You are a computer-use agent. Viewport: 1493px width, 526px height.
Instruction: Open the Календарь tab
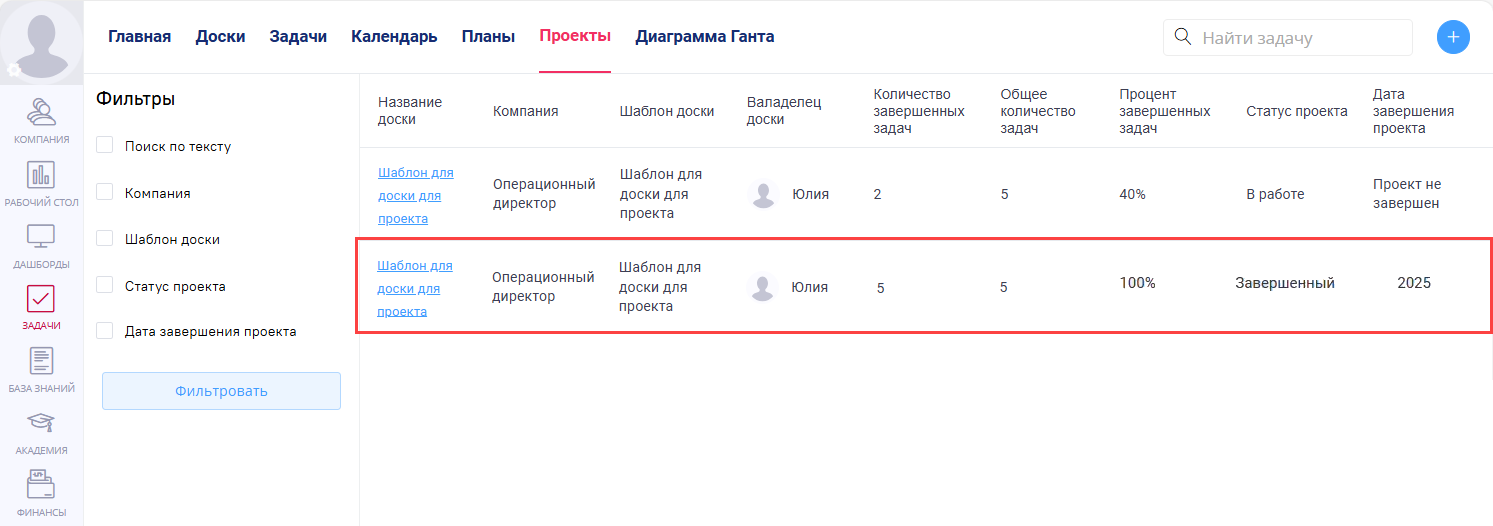(x=394, y=37)
